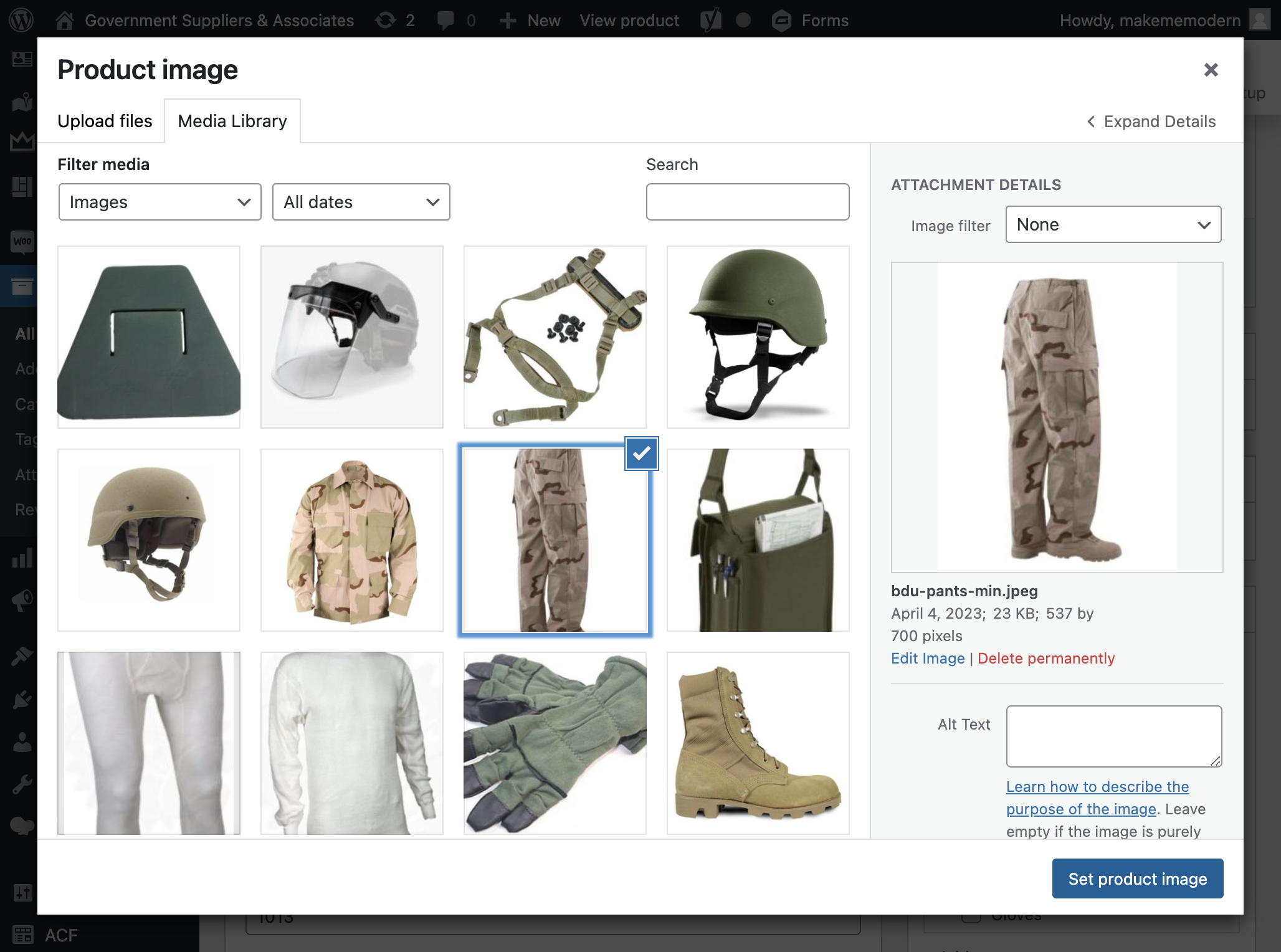
Task: Select the tan combat boot thumbnail
Action: coord(758,743)
